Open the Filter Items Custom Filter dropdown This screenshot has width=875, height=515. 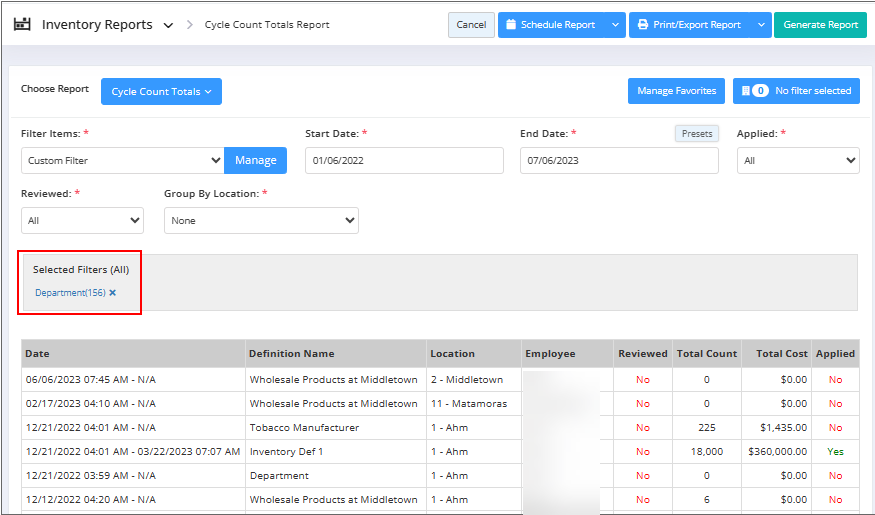(x=122, y=161)
